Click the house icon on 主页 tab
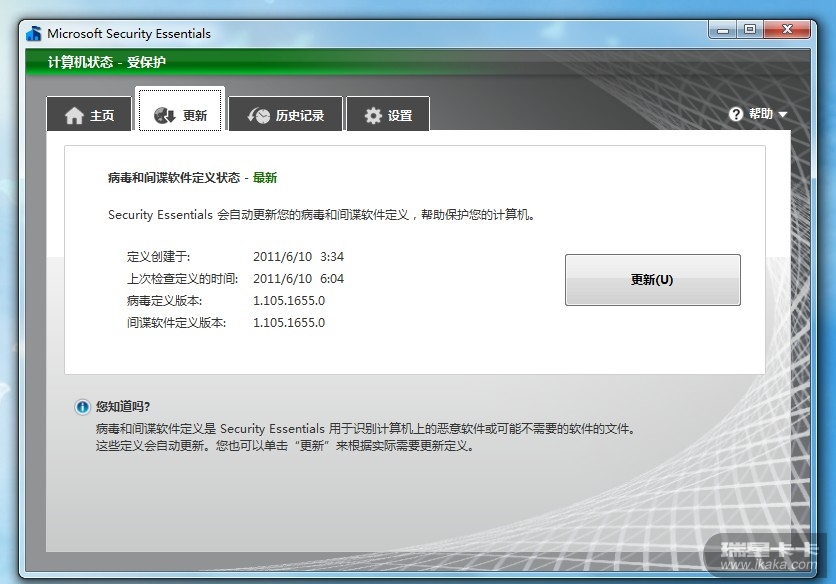 point(74,115)
